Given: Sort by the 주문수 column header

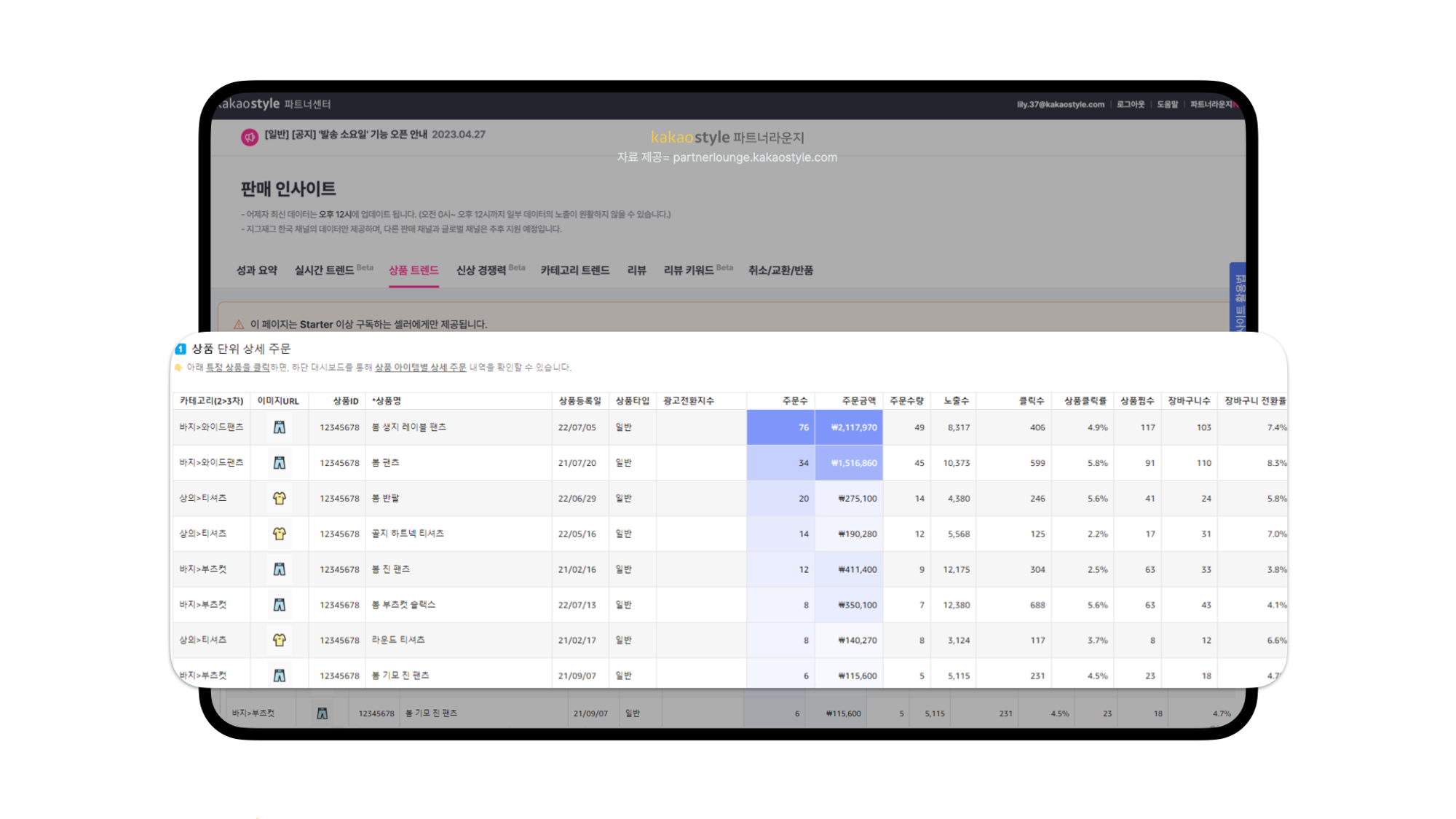Looking at the screenshot, I should (x=795, y=401).
